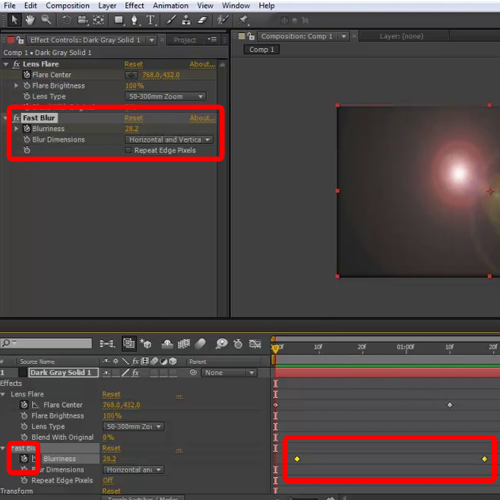
Task: Open Blur Dimensions dropdown in Effect Controls
Action: (169, 139)
